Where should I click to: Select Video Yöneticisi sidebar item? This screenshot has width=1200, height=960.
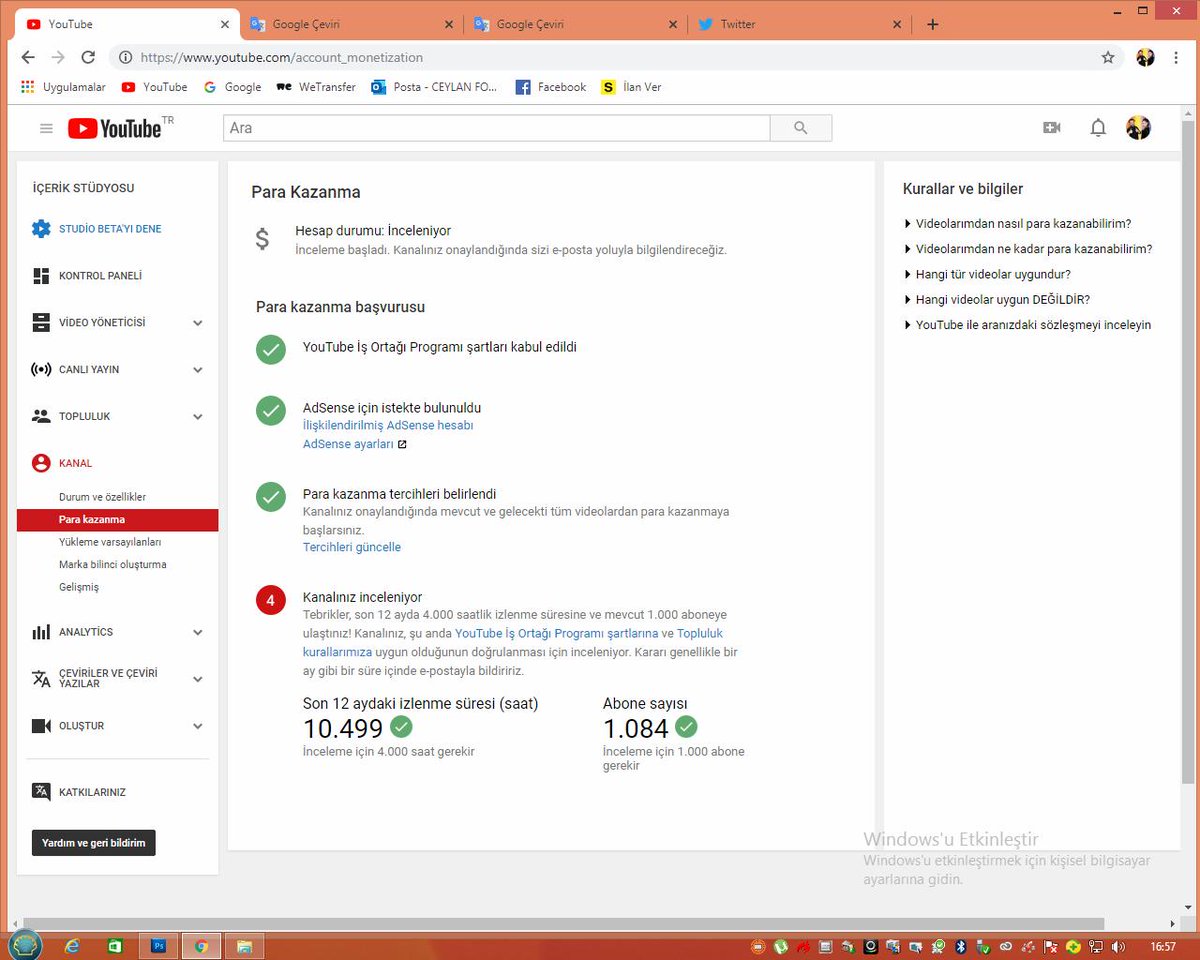coord(102,323)
